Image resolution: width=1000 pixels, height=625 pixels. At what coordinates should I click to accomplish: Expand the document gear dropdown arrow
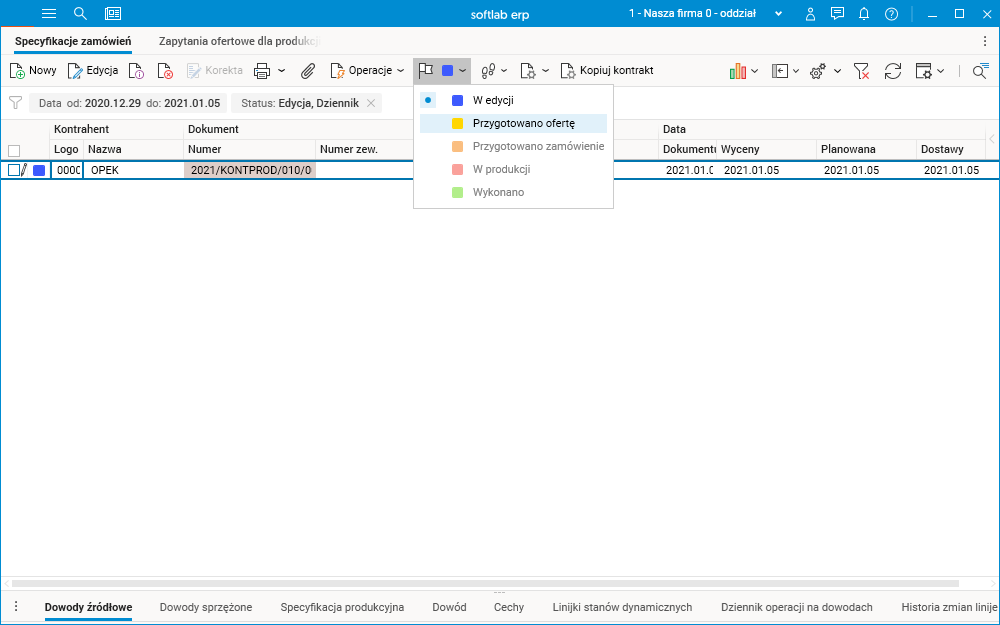tap(545, 71)
